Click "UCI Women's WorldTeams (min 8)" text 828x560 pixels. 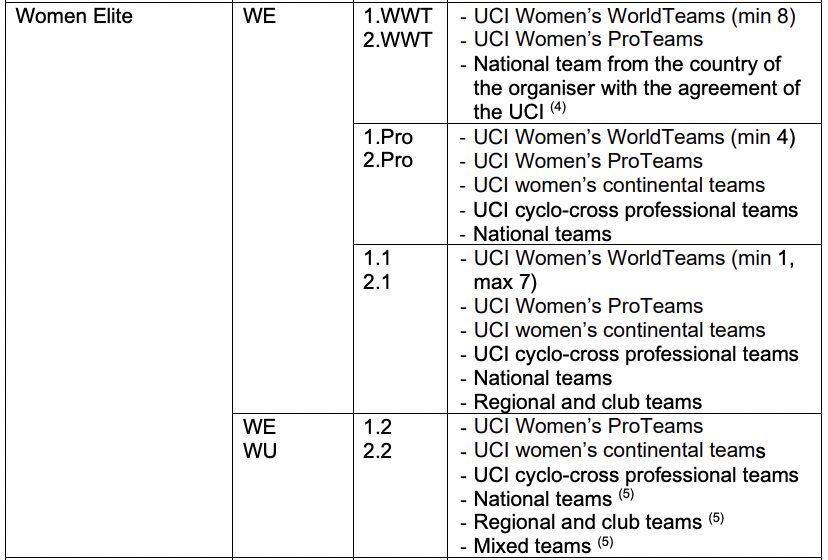tap(634, 16)
